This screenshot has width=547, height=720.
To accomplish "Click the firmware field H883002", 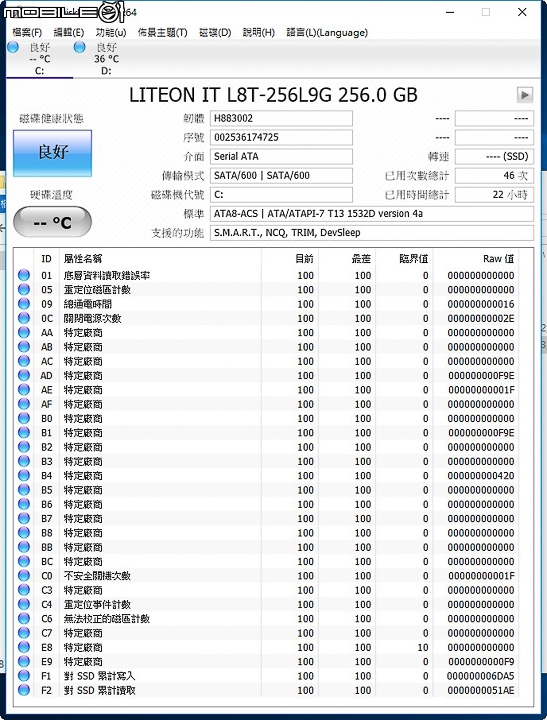I will [x=281, y=118].
